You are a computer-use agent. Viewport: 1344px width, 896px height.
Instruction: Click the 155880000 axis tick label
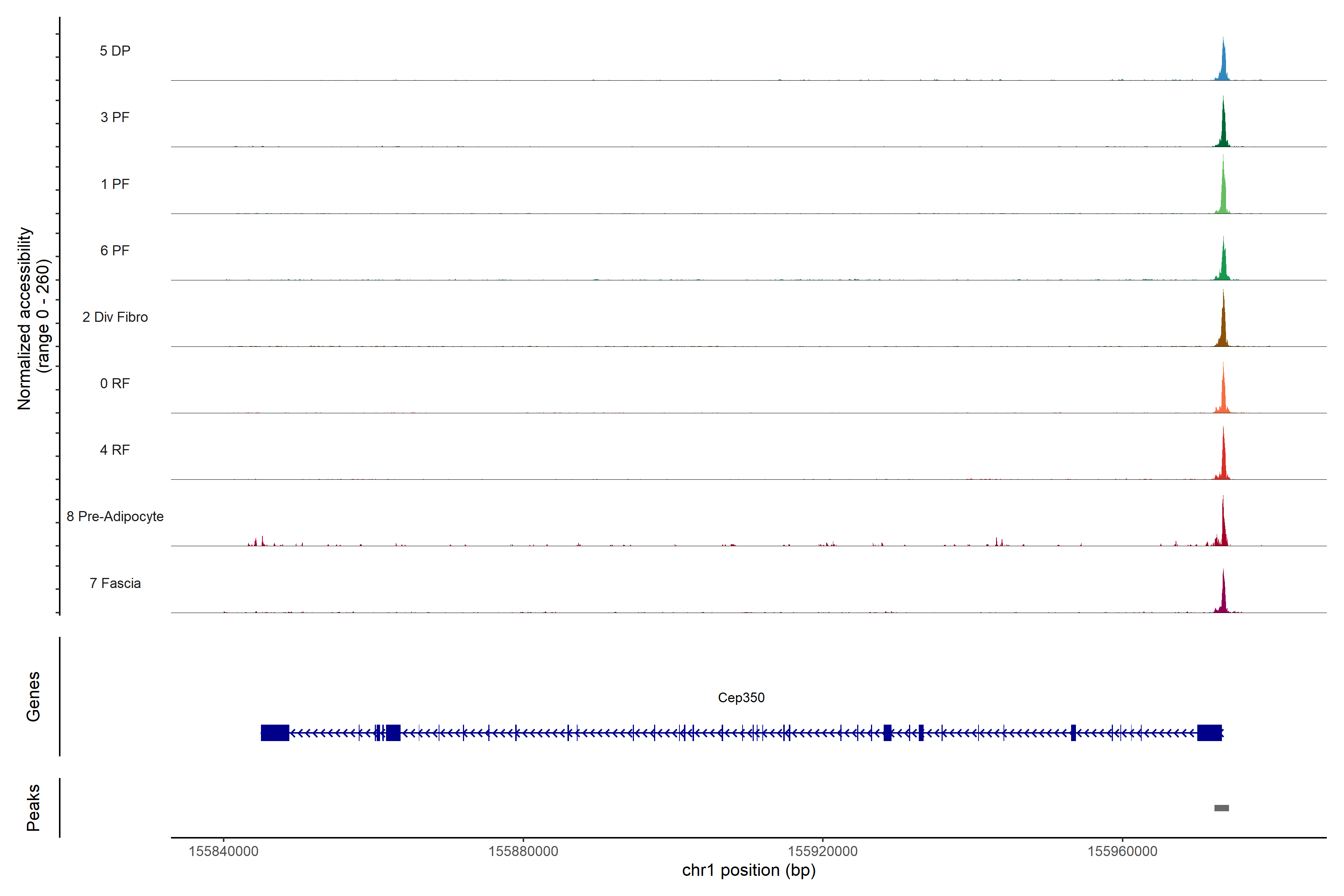pyautogui.click(x=523, y=852)
